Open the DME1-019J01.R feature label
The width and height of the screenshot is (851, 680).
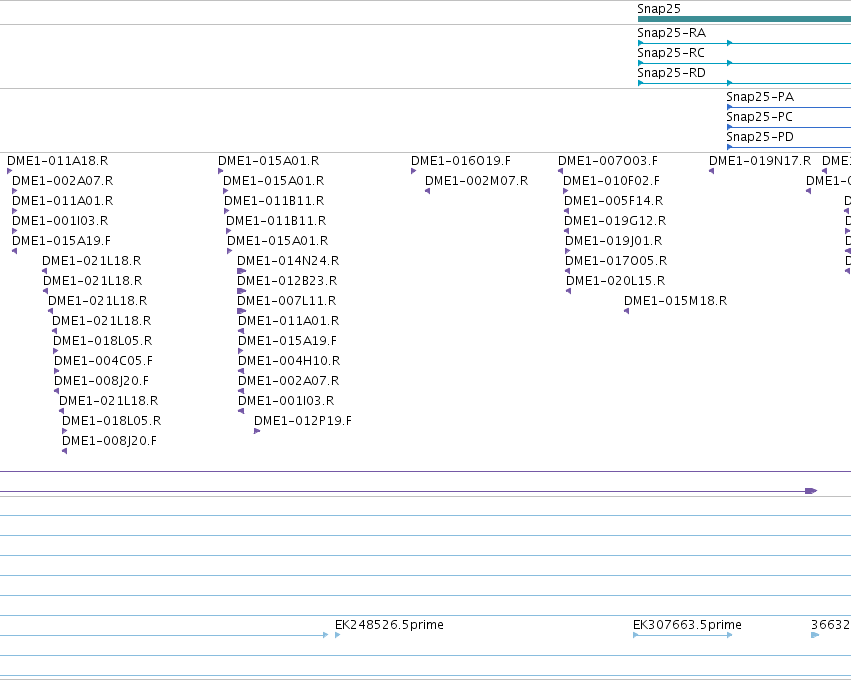click(613, 241)
